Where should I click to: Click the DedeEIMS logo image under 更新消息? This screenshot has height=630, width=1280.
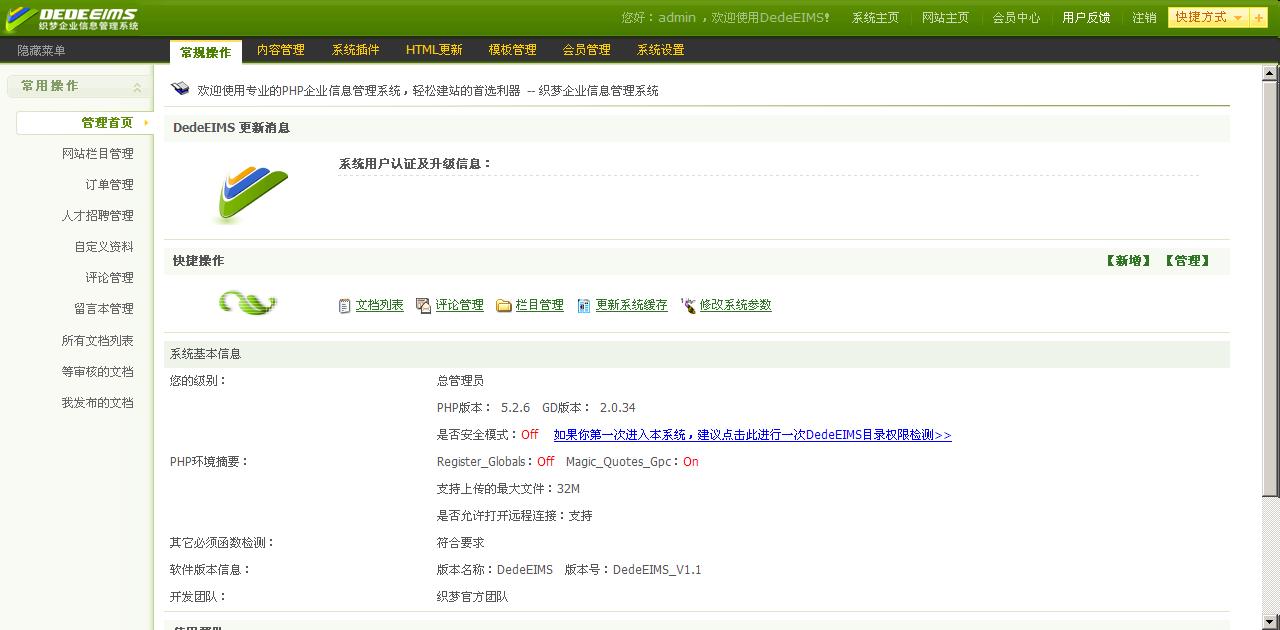coord(250,195)
